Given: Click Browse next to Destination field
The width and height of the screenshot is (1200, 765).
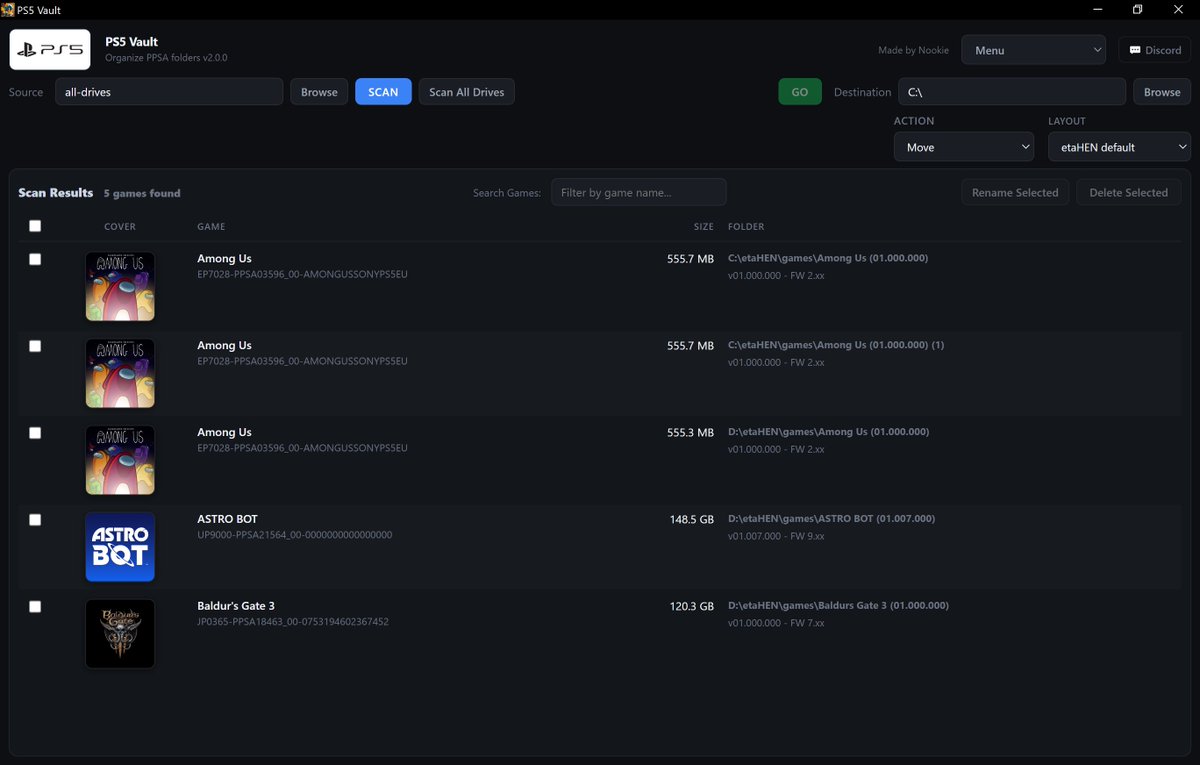Looking at the screenshot, I should tap(1162, 92).
